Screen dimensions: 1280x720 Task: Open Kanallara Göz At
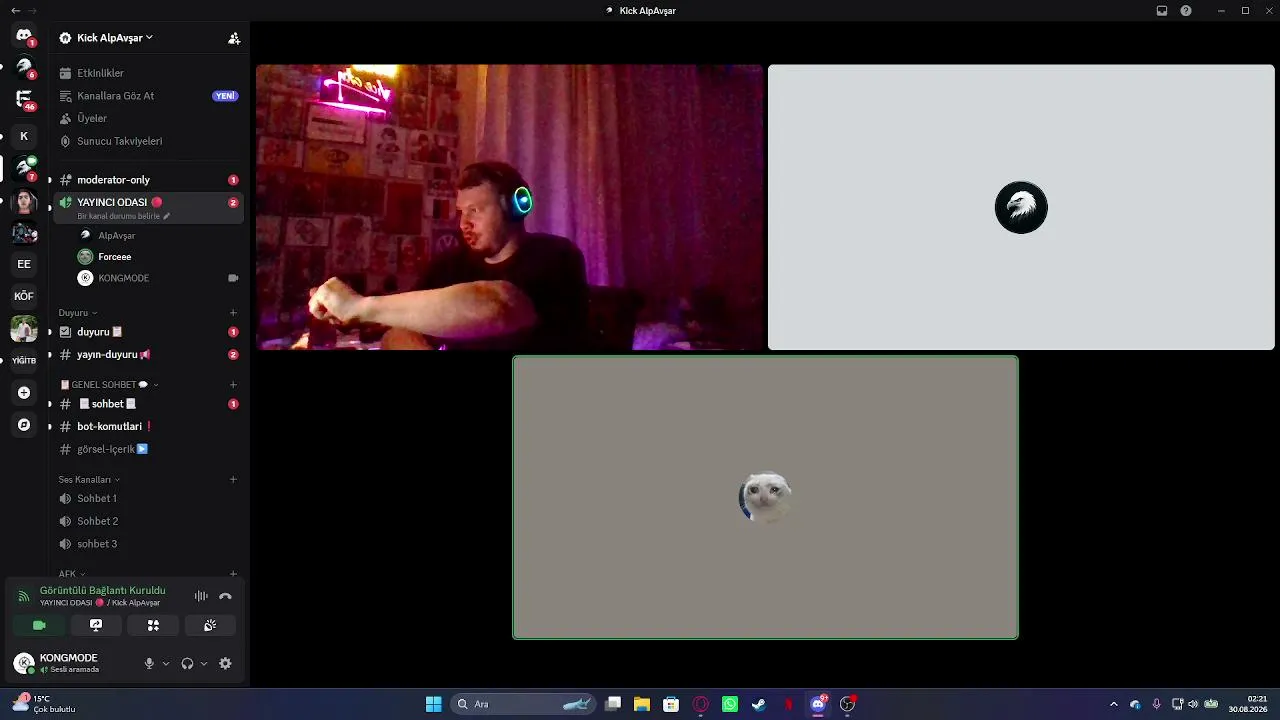tap(148, 96)
